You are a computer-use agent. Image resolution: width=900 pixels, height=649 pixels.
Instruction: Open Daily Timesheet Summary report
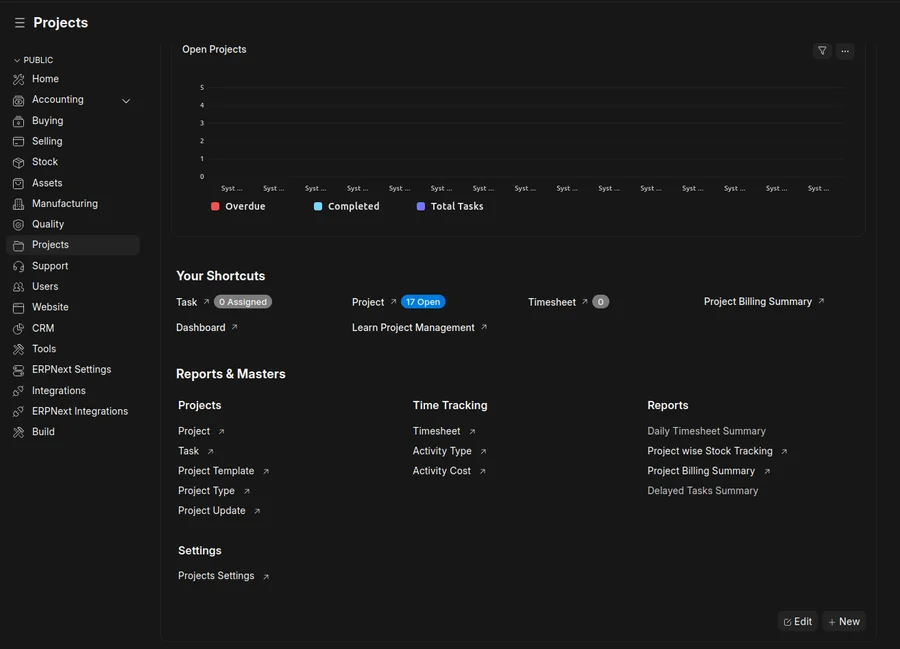point(707,431)
